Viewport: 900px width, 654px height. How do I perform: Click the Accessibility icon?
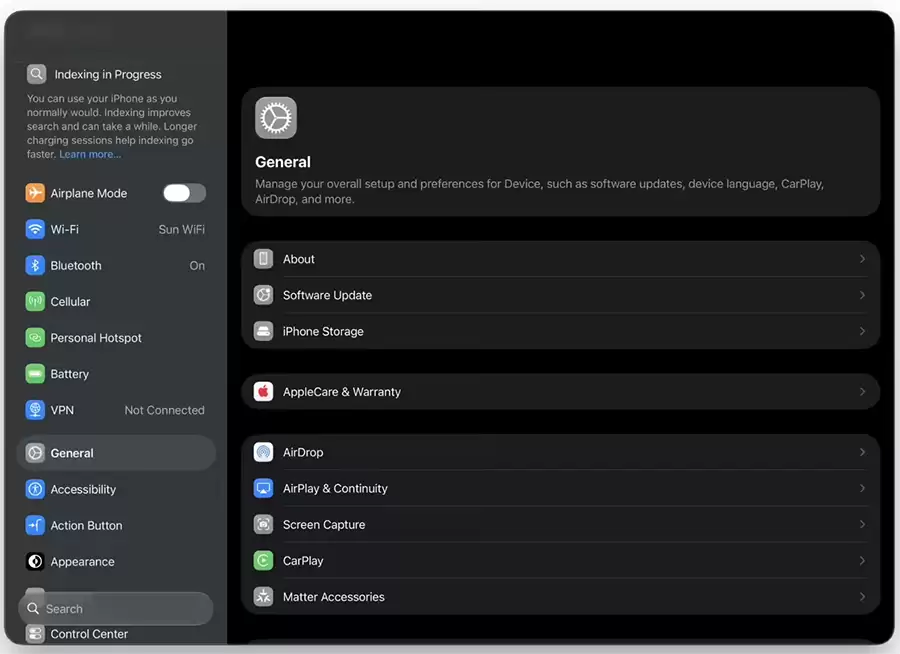coord(35,489)
